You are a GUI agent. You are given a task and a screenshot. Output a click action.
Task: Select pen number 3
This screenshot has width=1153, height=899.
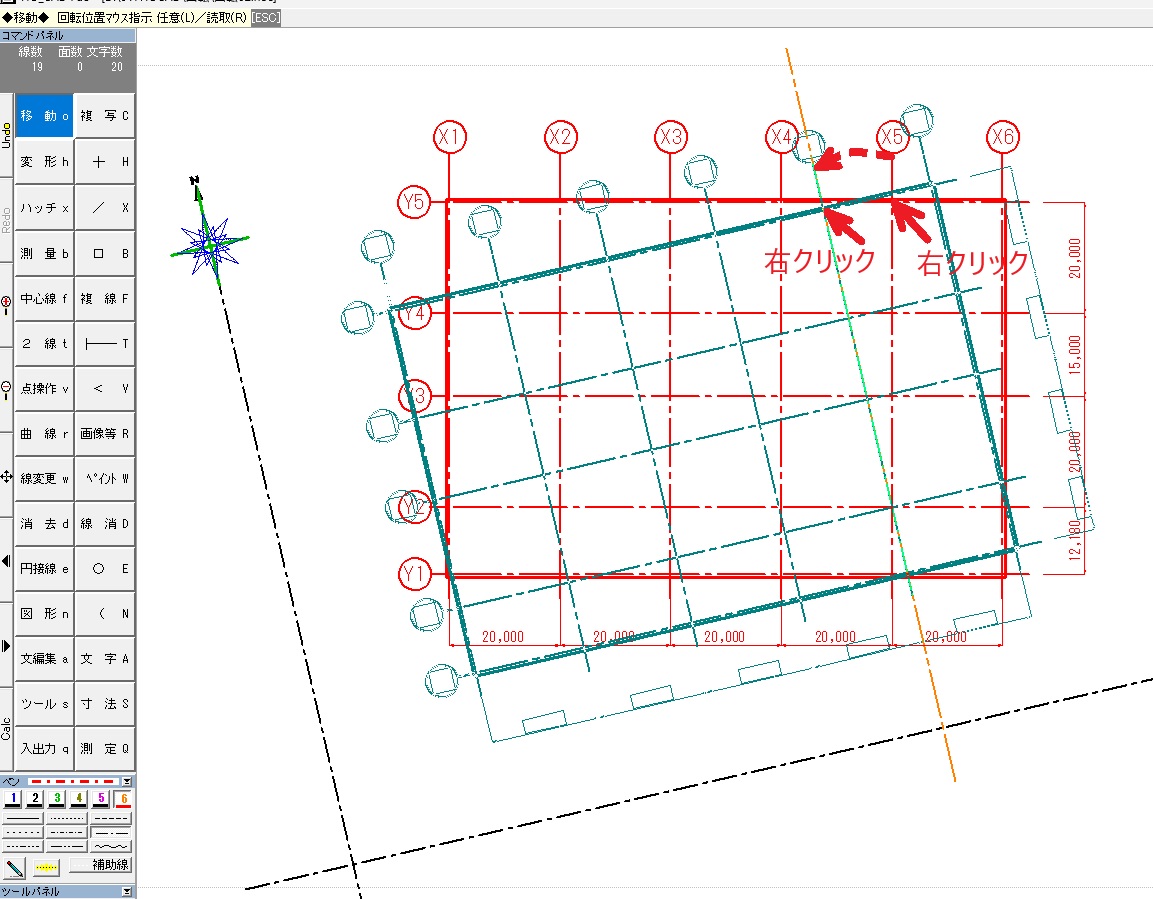point(57,798)
